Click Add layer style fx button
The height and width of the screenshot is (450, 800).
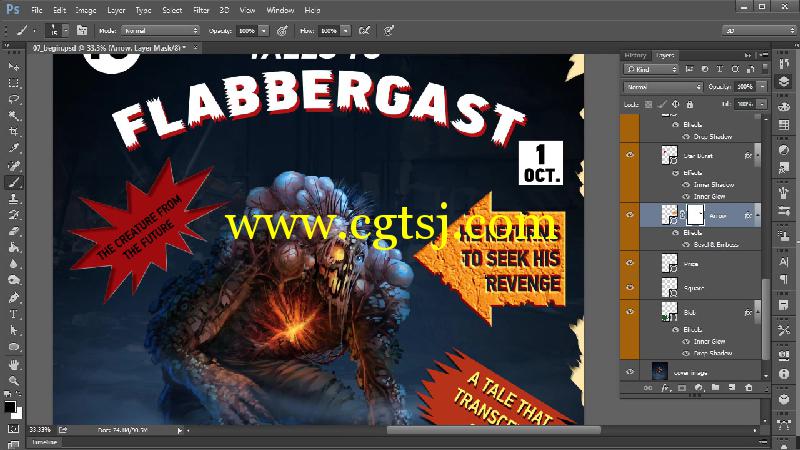click(x=665, y=388)
